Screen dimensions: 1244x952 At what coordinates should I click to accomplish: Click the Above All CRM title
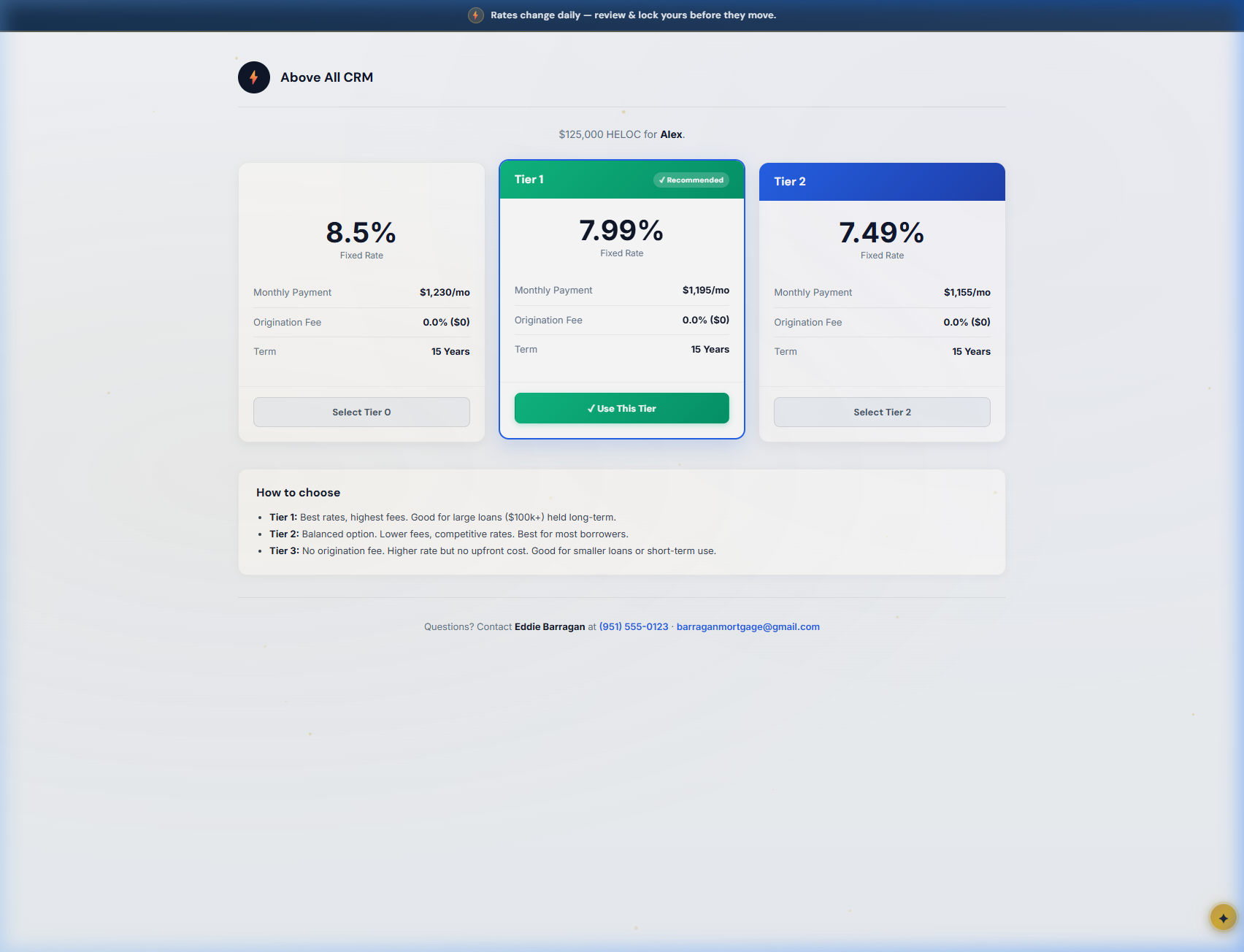(x=326, y=77)
